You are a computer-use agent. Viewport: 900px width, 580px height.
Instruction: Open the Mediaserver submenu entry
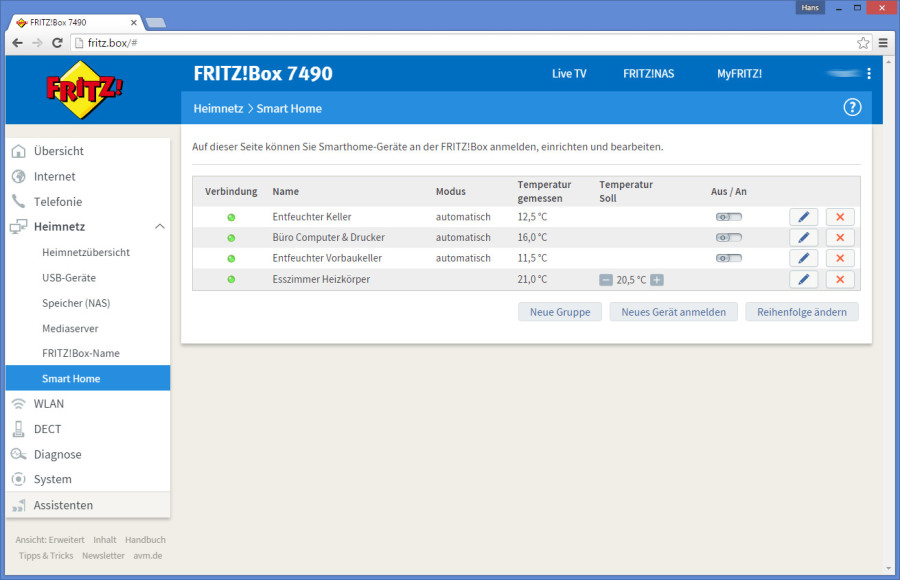pos(70,328)
